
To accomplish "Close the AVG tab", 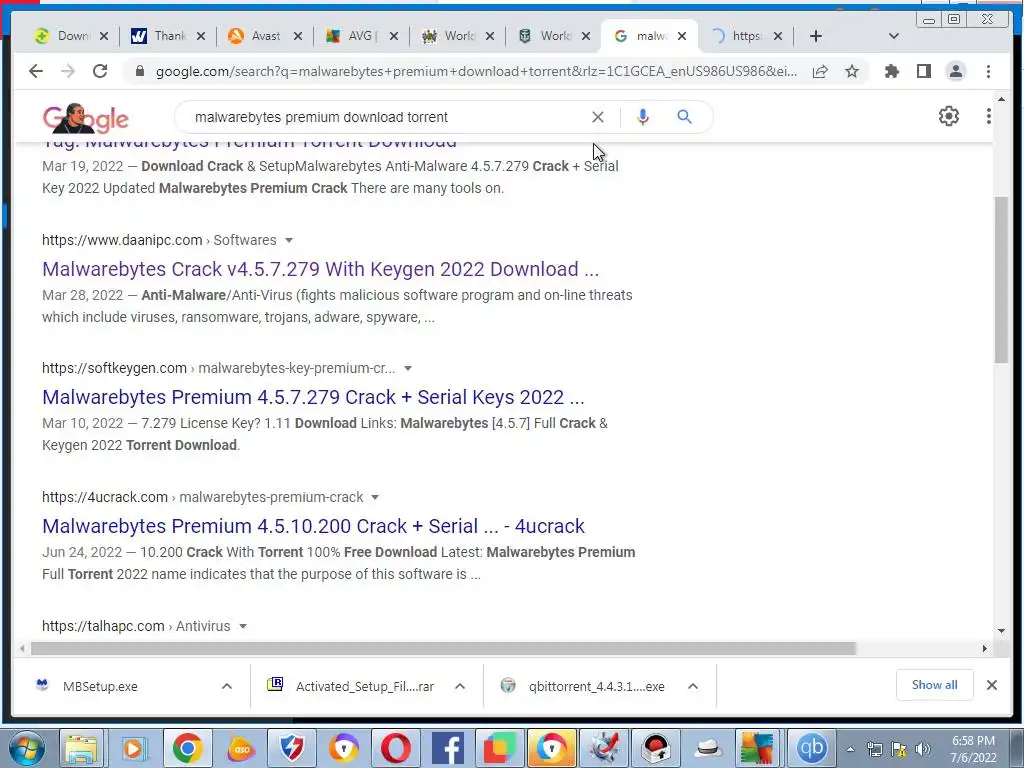I will pyautogui.click(x=393, y=36).
